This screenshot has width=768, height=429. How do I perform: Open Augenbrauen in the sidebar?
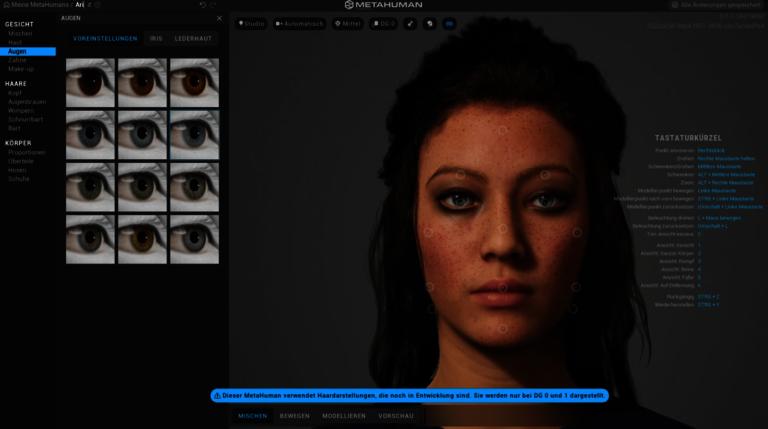pyautogui.click(x=27, y=102)
